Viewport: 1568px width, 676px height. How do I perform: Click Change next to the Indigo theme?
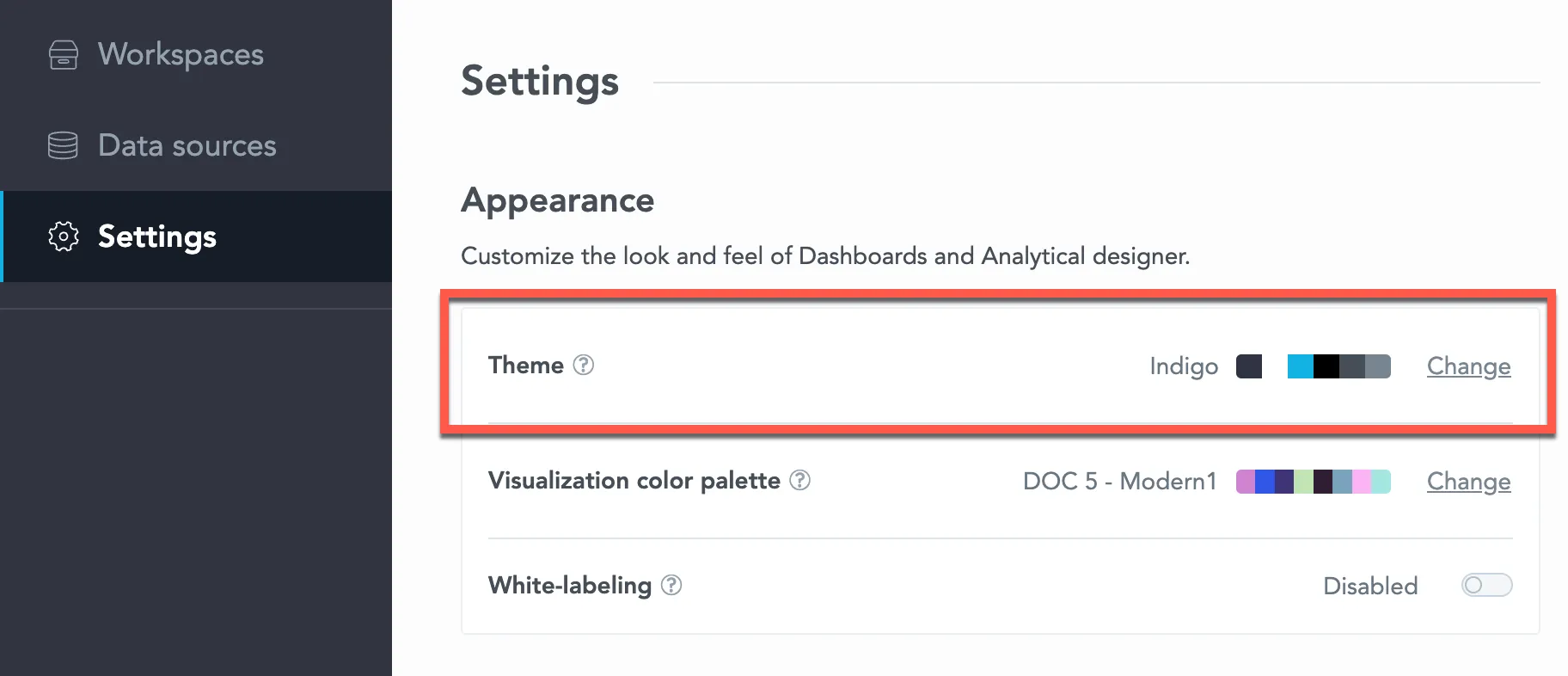[1468, 366]
